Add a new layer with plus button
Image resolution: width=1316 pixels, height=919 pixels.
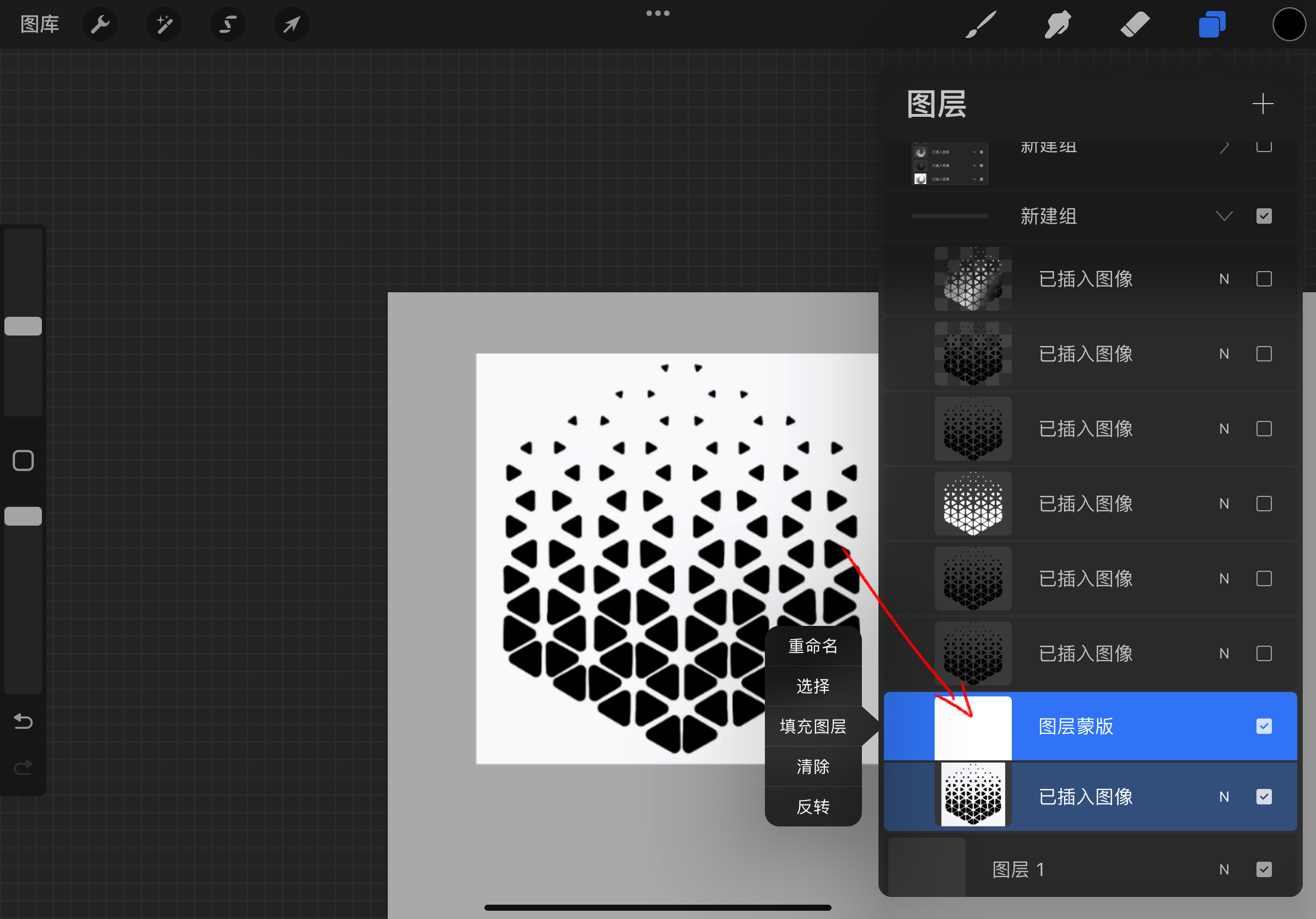click(1263, 104)
